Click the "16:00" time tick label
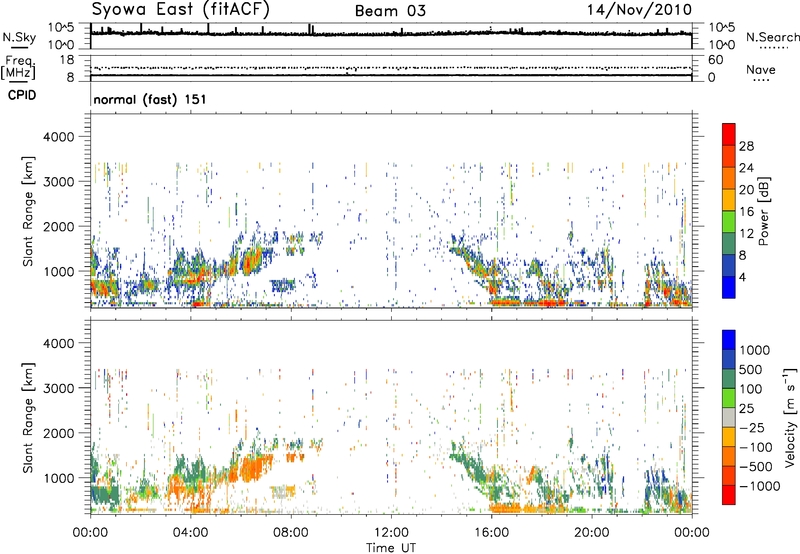Viewport: 800px width, 554px height. point(491,533)
